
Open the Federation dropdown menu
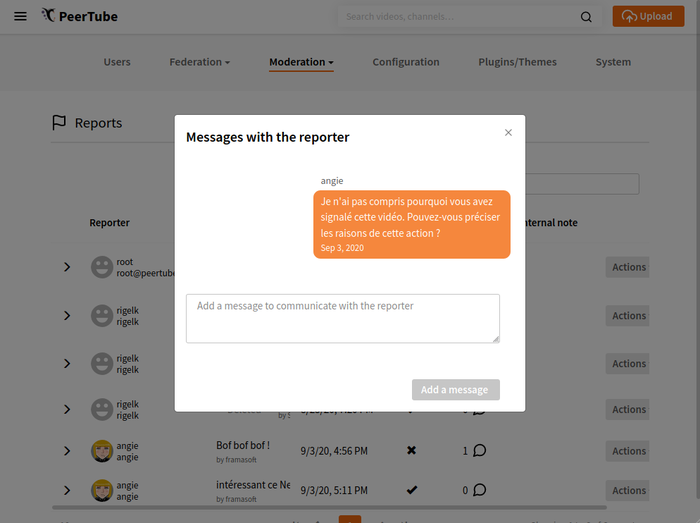click(200, 62)
